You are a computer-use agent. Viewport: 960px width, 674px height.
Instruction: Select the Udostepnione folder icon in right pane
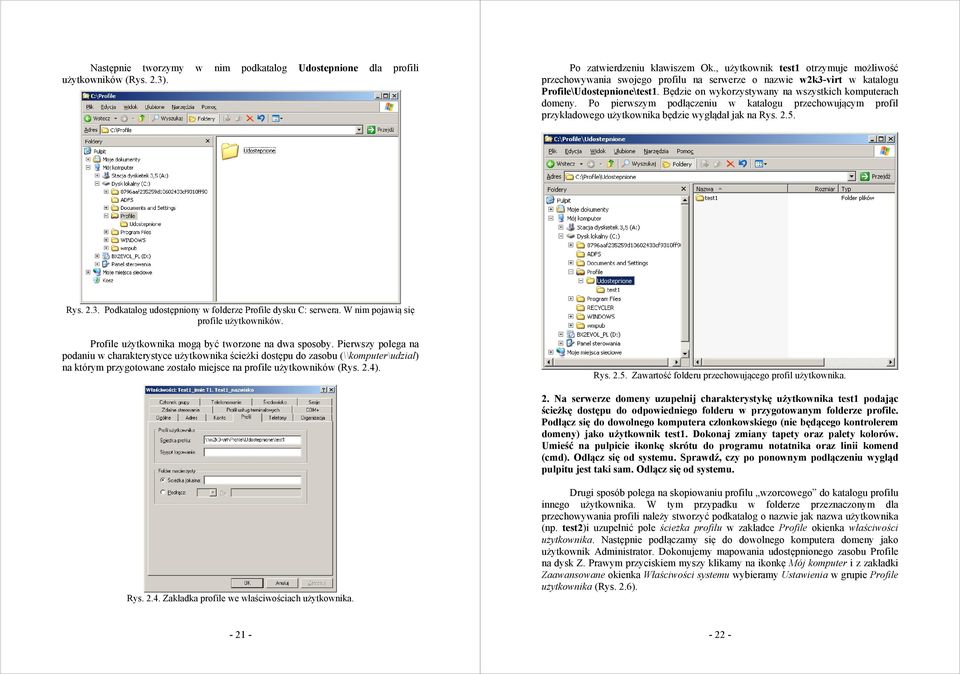(230, 151)
